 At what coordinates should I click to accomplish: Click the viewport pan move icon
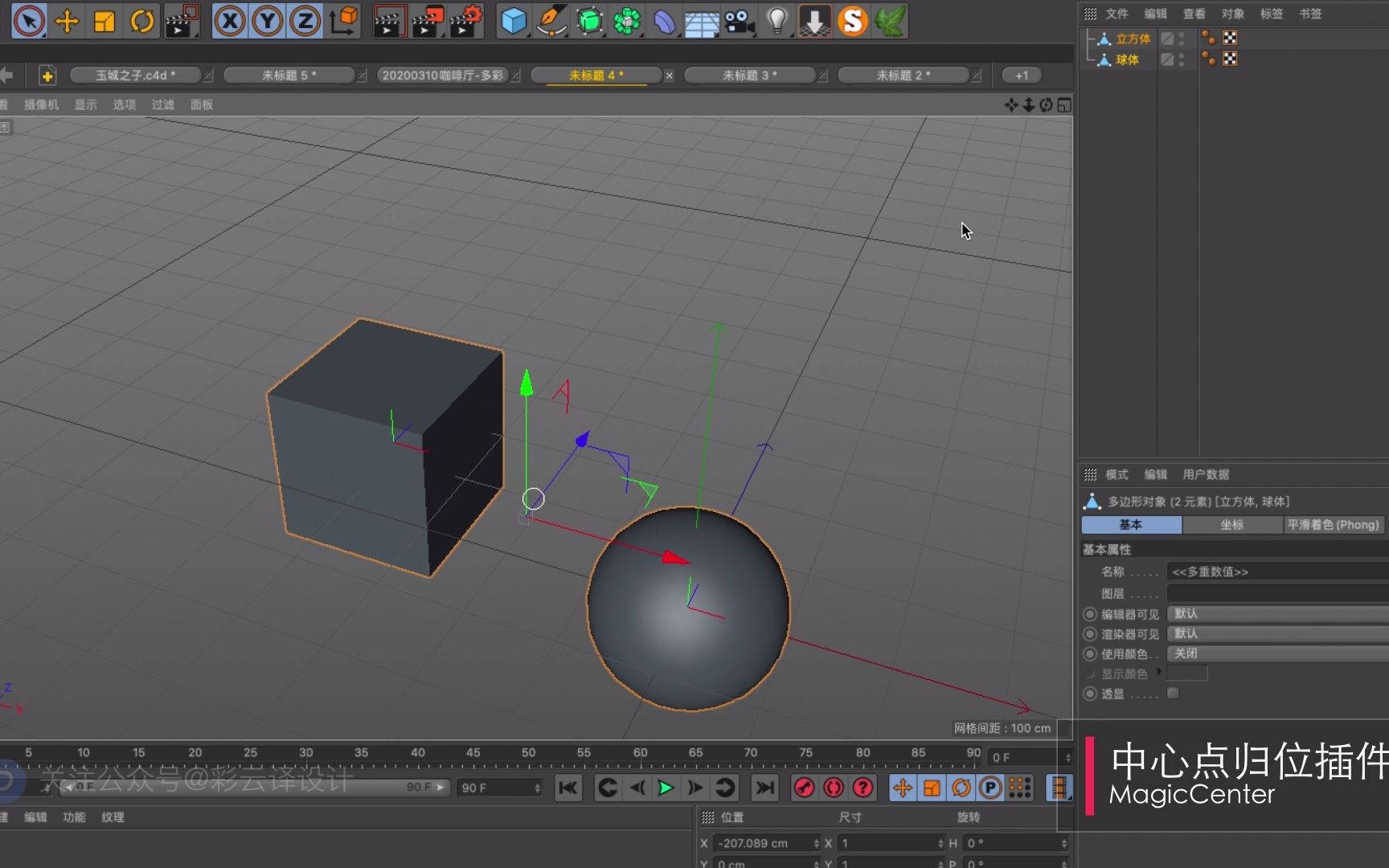click(x=1011, y=105)
